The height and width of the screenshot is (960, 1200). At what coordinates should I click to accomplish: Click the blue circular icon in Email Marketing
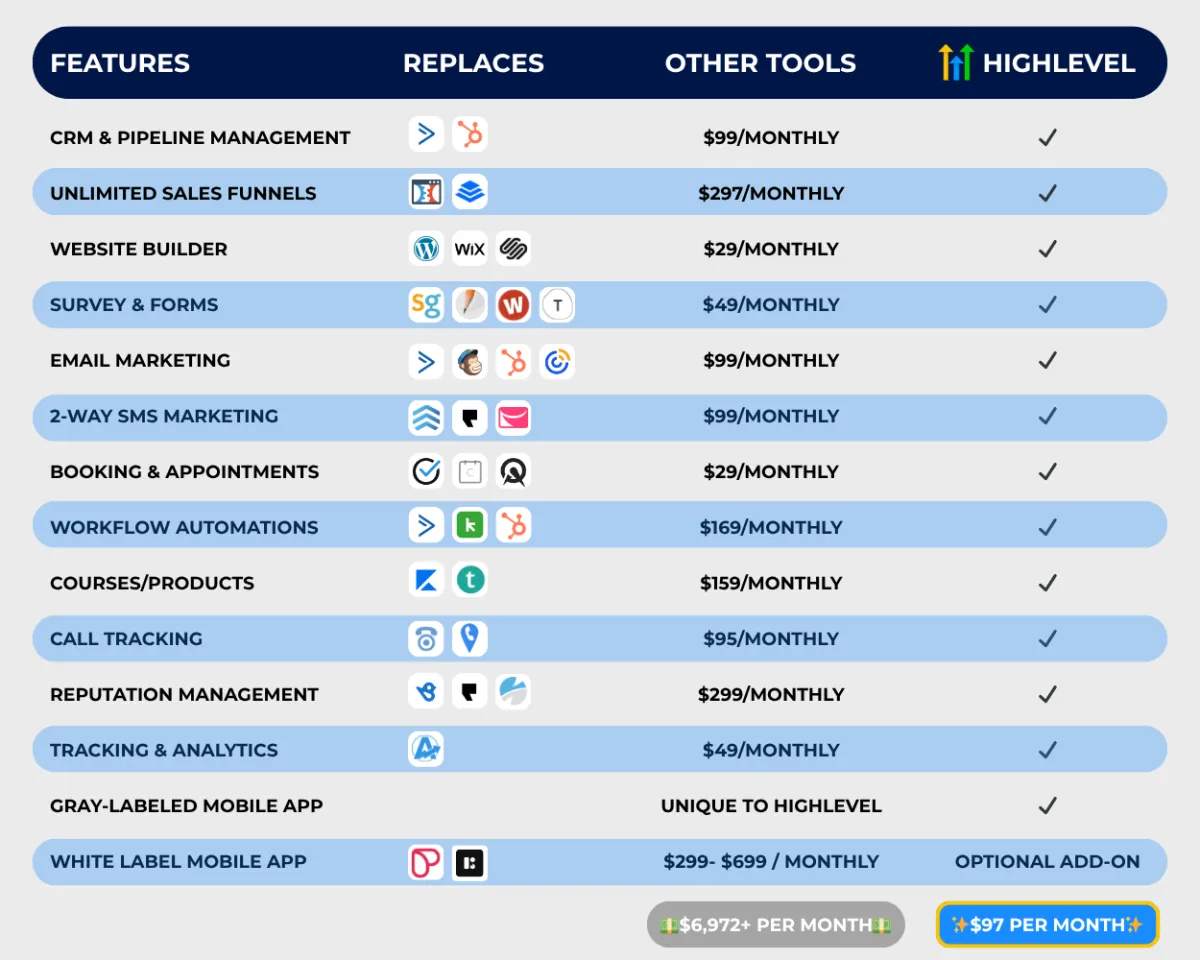(x=557, y=361)
